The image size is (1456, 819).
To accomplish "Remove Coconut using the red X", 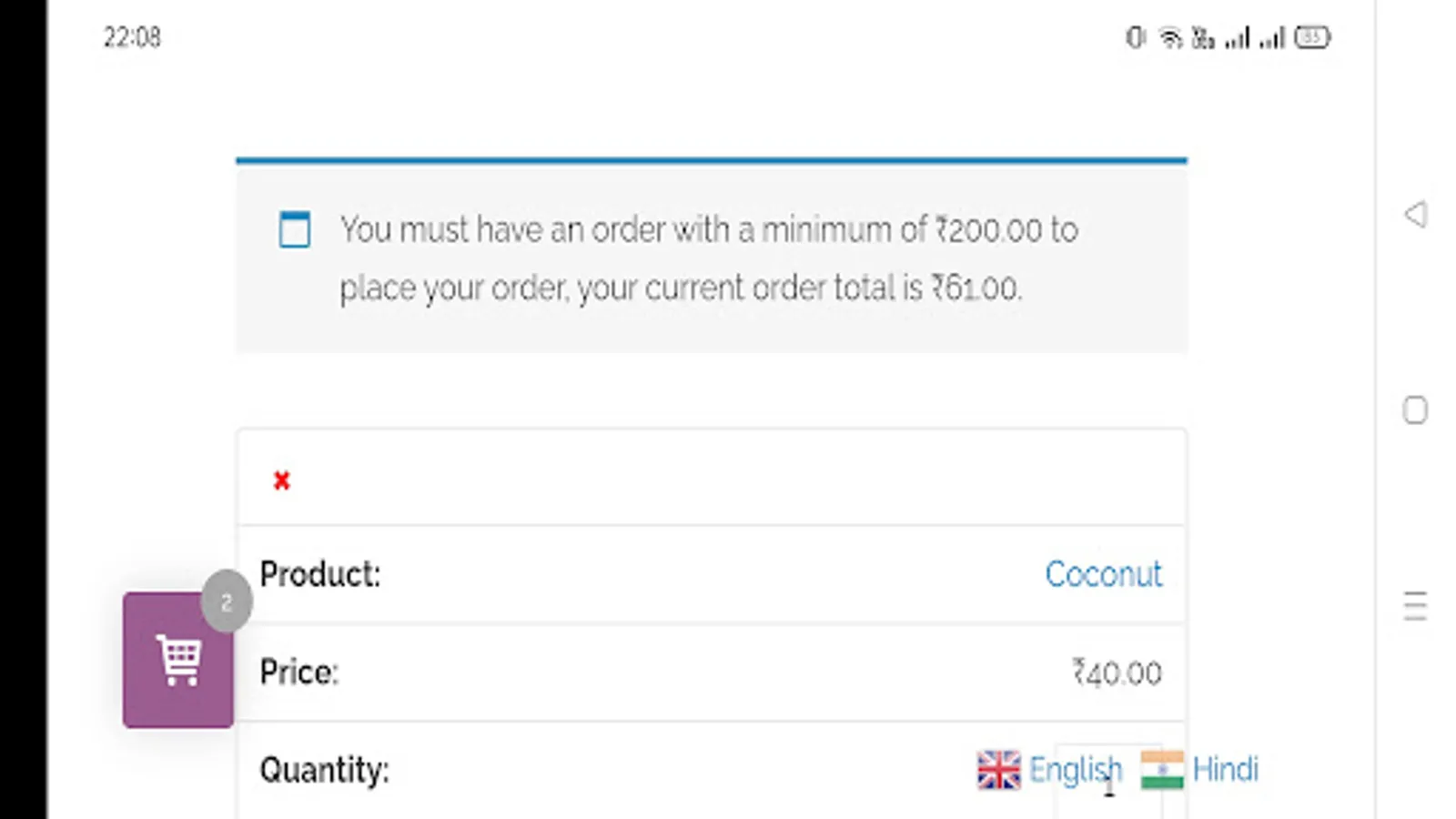I will point(281,480).
